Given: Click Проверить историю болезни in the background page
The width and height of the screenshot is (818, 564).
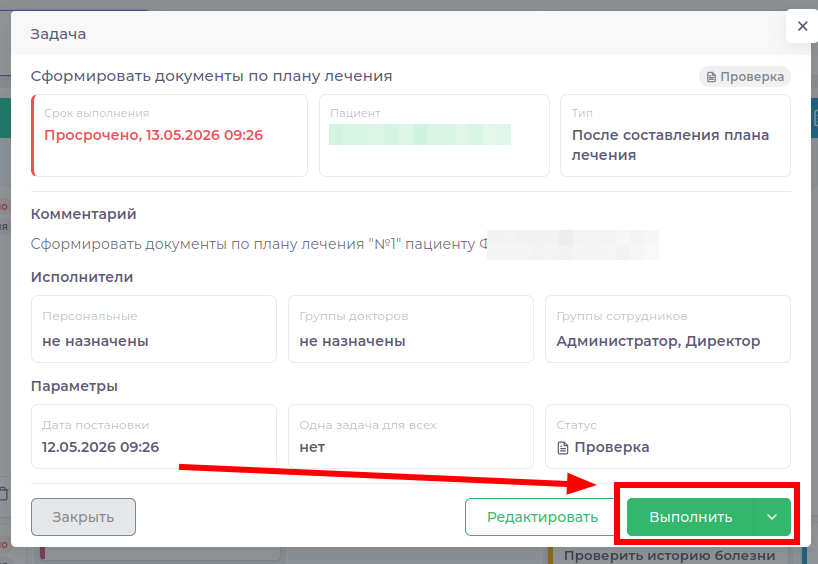Looking at the screenshot, I should point(669,556).
